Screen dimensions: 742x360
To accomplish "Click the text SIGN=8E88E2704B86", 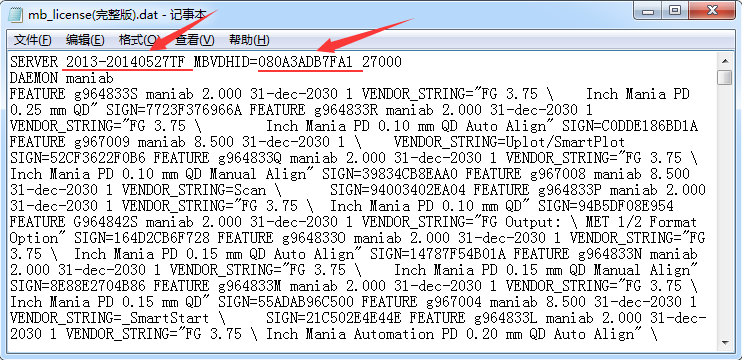I will 78,286.
